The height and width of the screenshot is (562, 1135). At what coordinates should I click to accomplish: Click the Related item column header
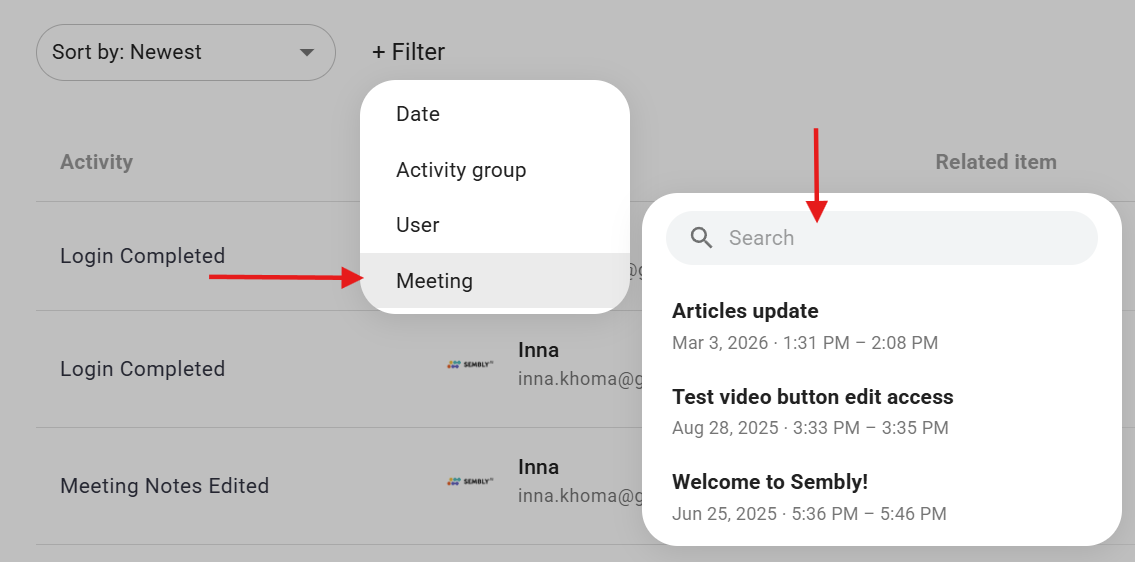tap(995, 162)
